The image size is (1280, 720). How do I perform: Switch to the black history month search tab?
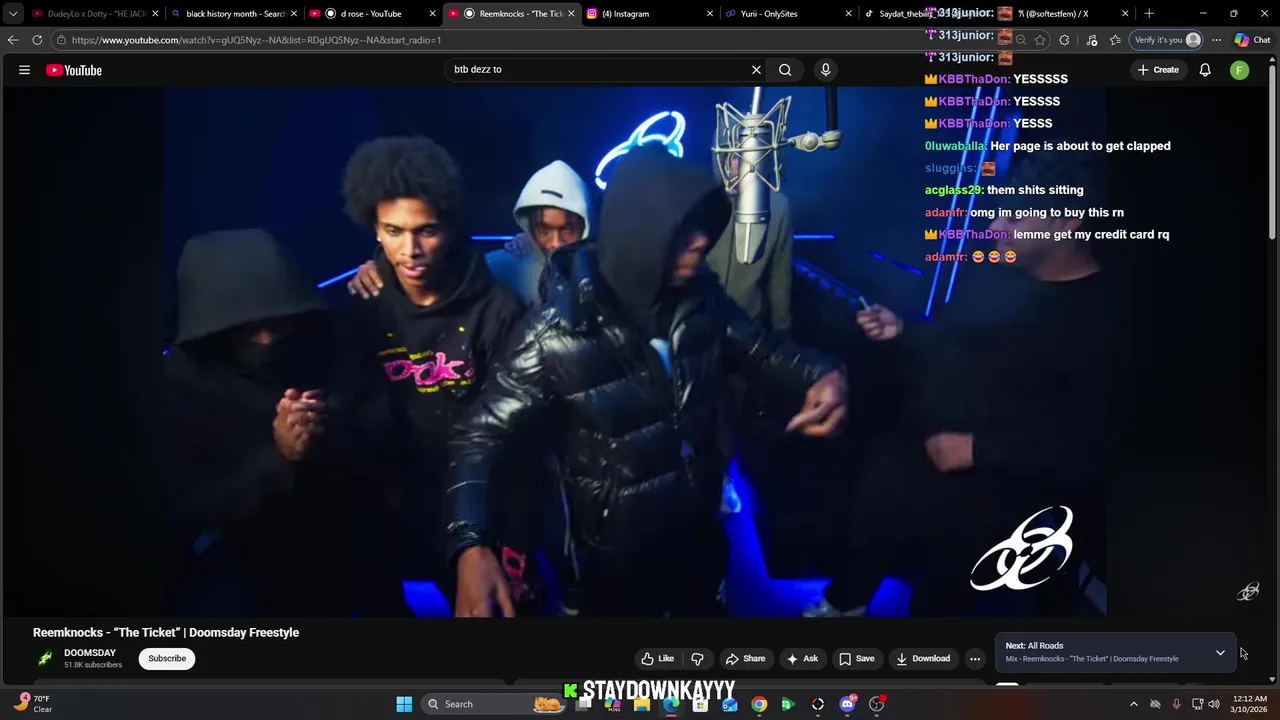point(234,14)
